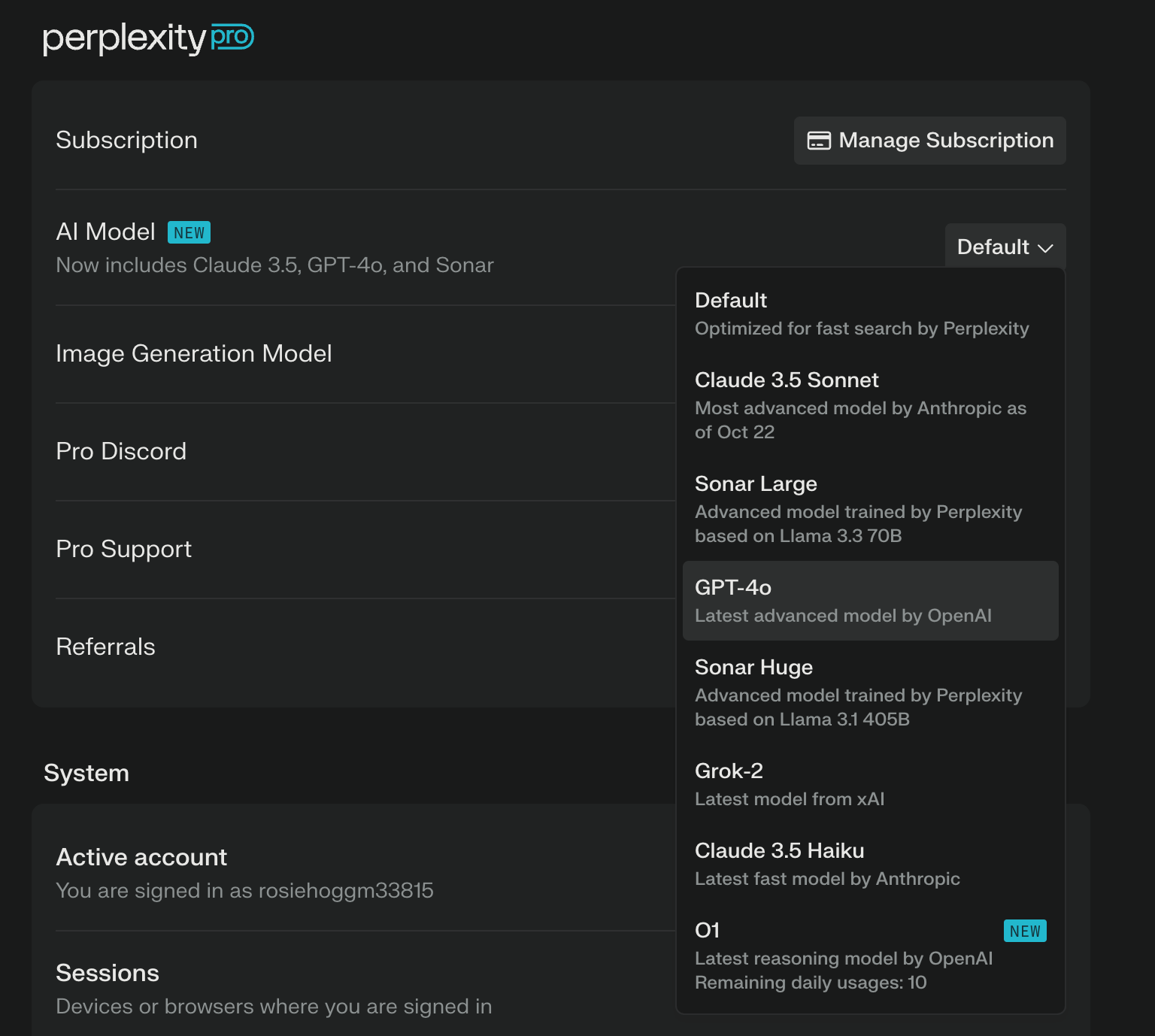Open the Referrals setting row
The width and height of the screenshot is (1155, 1036).
(365, 647)
